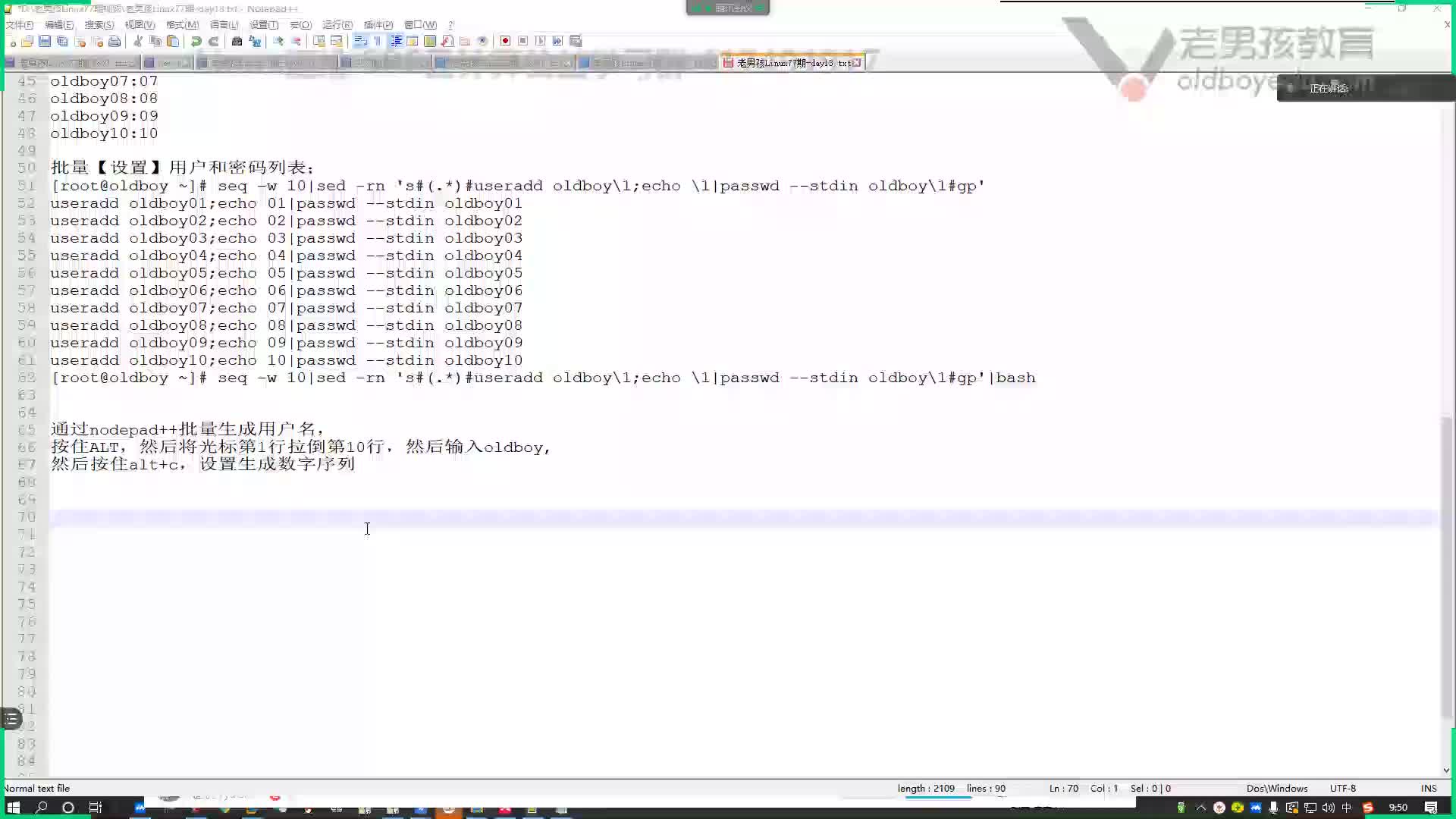This screenshot has height=819, width=1456.
Task: Click the vertical scrollbar thumb of the editor
Action: click(x=1447, y=567)
